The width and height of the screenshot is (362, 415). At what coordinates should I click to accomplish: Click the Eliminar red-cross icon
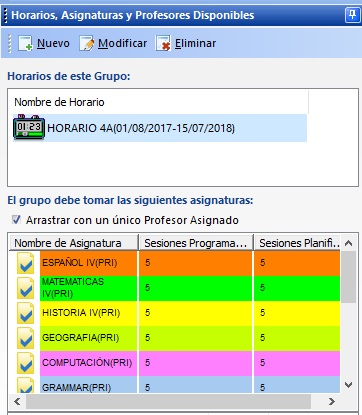point(163,43)
